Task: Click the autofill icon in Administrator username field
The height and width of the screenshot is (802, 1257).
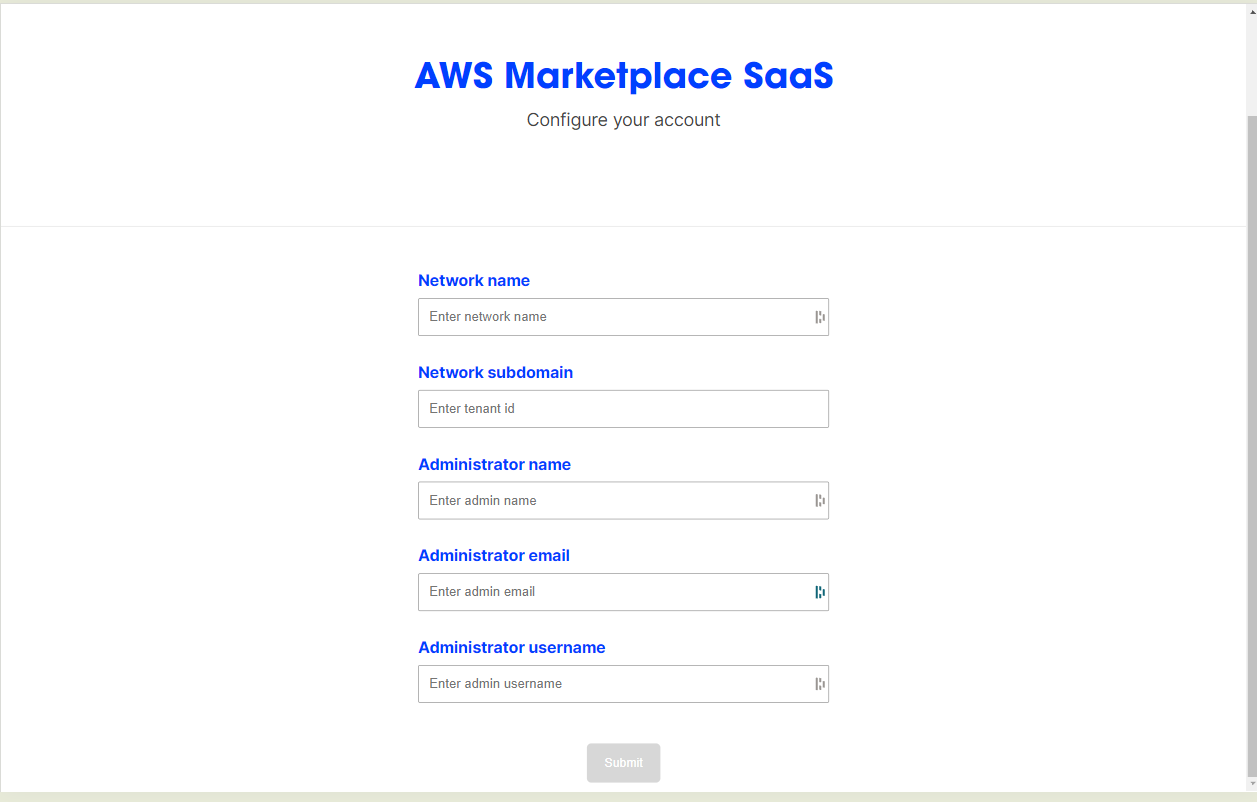Action: click(820, 683)
